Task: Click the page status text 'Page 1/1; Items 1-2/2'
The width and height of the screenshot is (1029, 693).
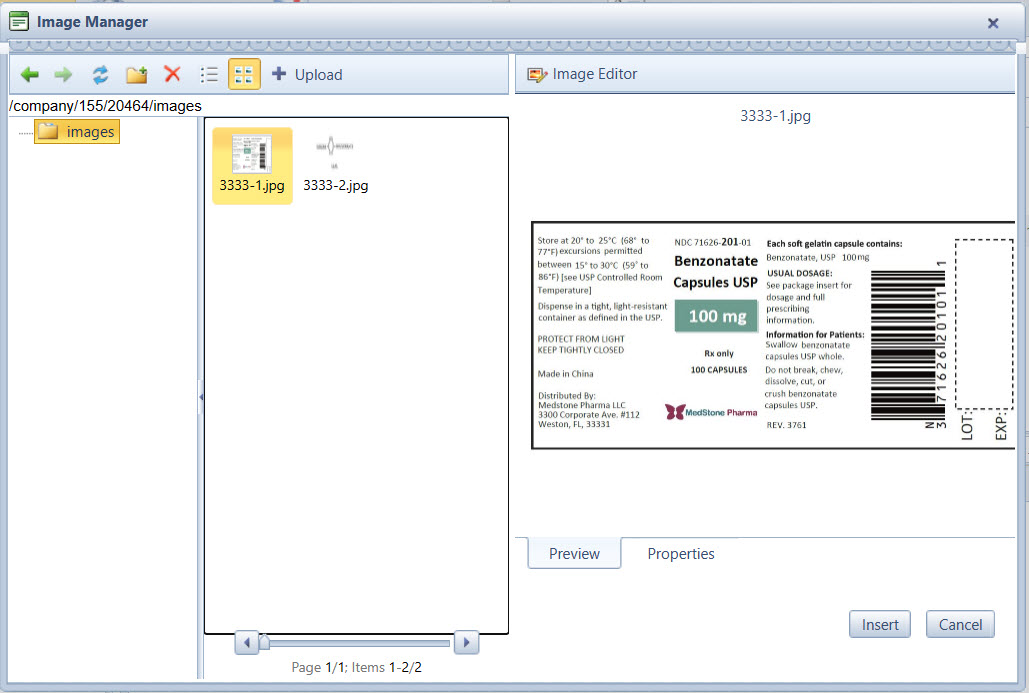Action: coord(356,667)
